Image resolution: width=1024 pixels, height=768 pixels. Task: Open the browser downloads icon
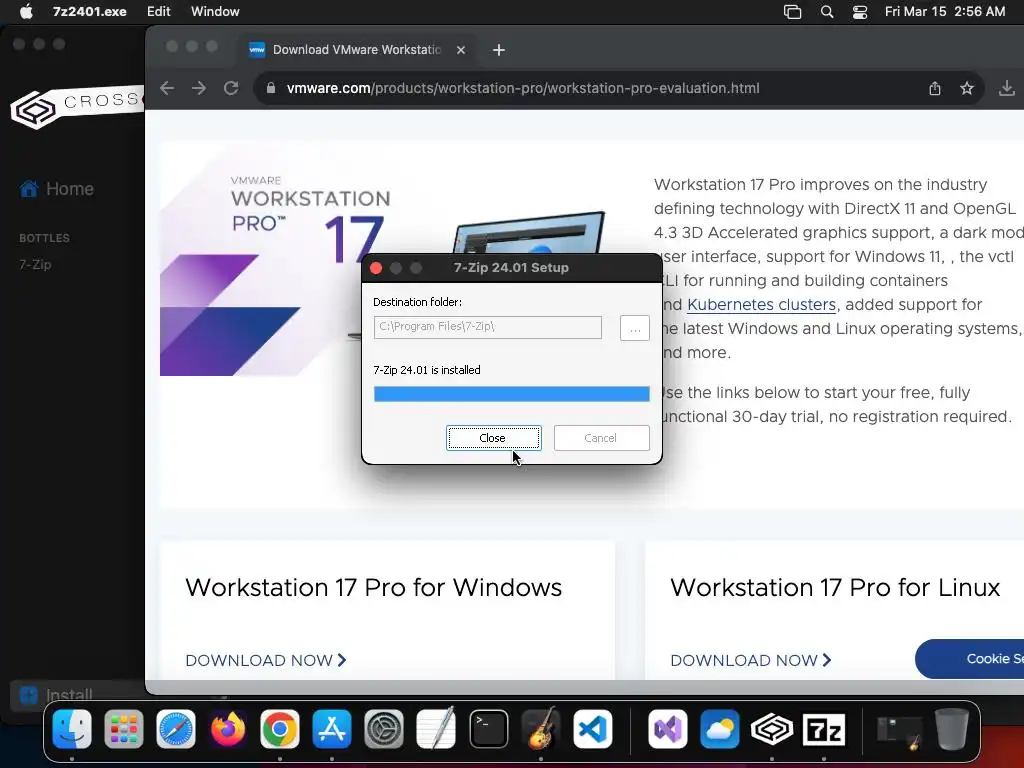coord(1007,88)
